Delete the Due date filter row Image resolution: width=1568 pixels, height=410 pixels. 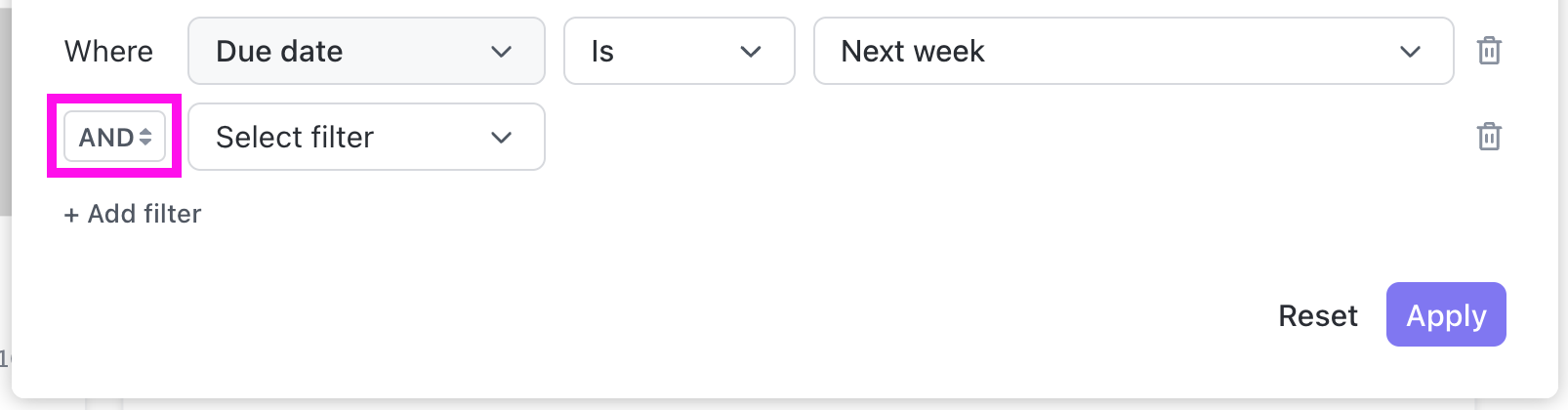[x=1489, y=51]
